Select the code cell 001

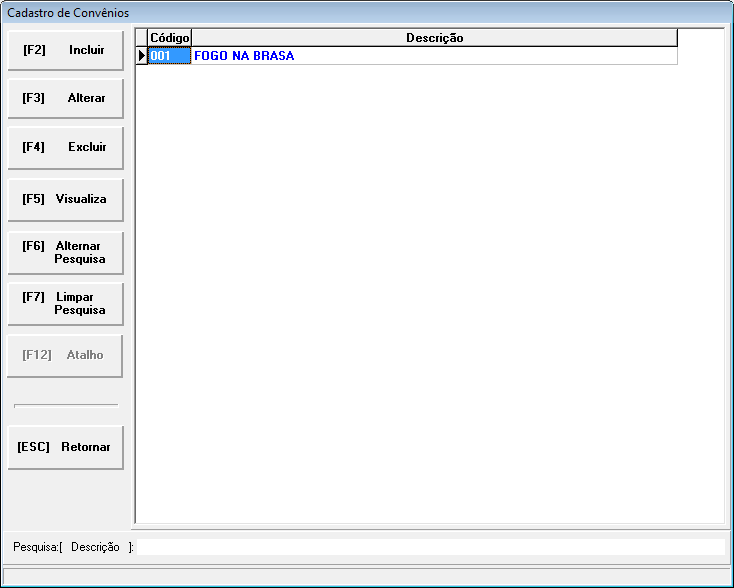click(x=169, y=56)
